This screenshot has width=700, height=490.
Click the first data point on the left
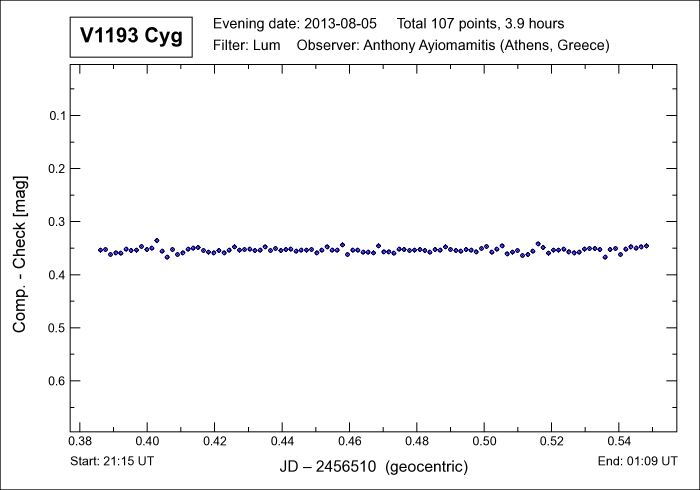(100, 250)
